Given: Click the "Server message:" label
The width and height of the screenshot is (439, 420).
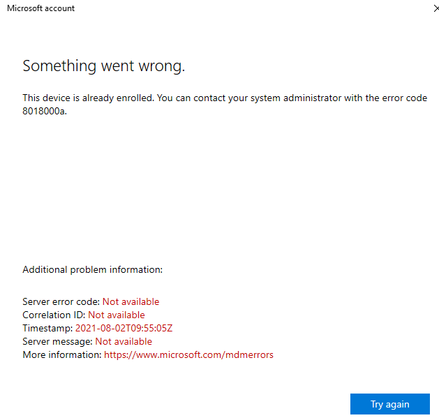Looking at the screenshot, I should [x=57, y=342].
